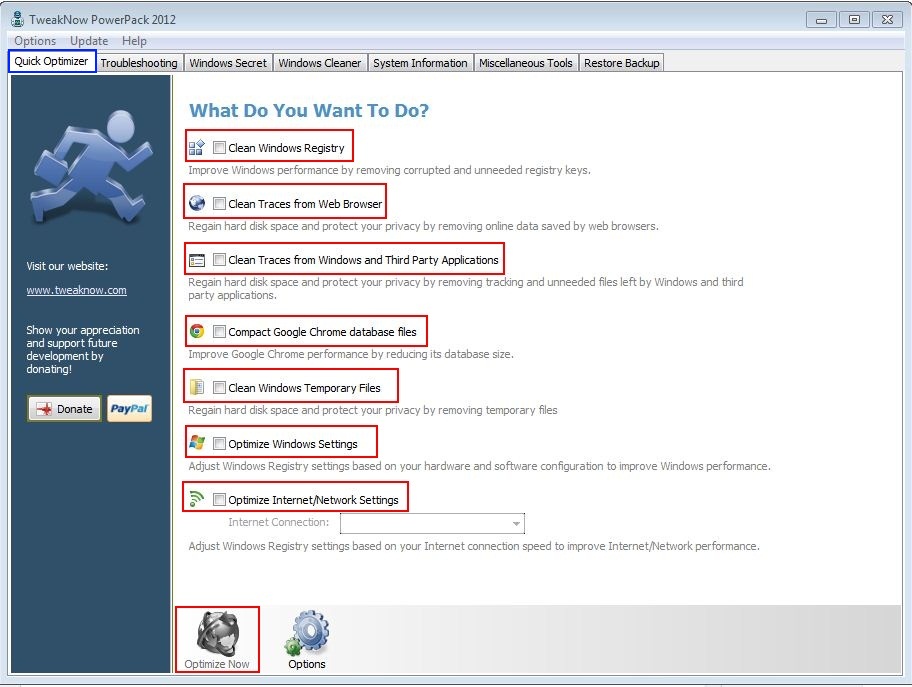Minimize the TweakNow PowerPack window
Screen dimensions: 912x687
(x=821, y=20)
